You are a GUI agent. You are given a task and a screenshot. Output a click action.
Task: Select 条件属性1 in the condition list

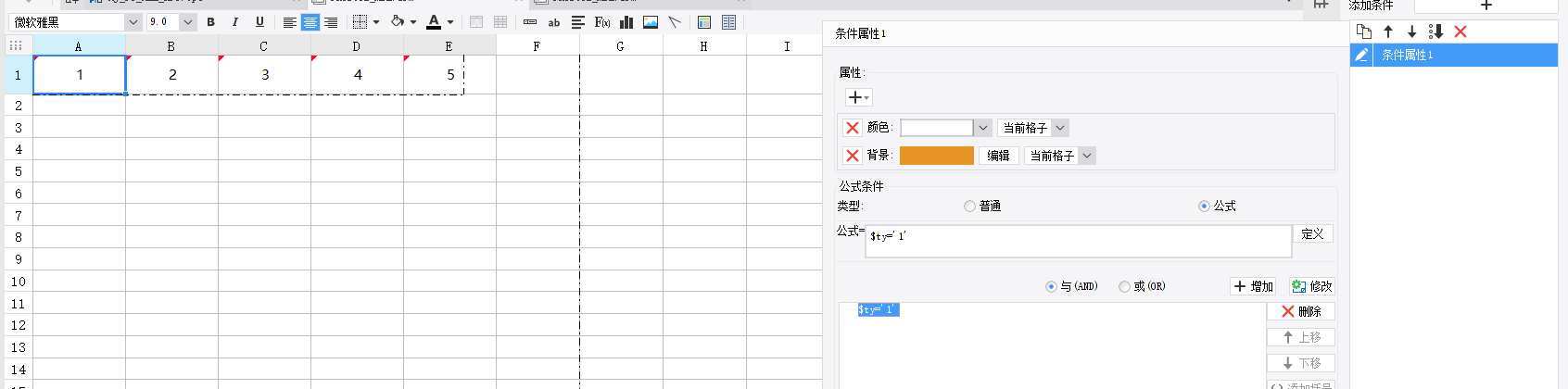1453,56
